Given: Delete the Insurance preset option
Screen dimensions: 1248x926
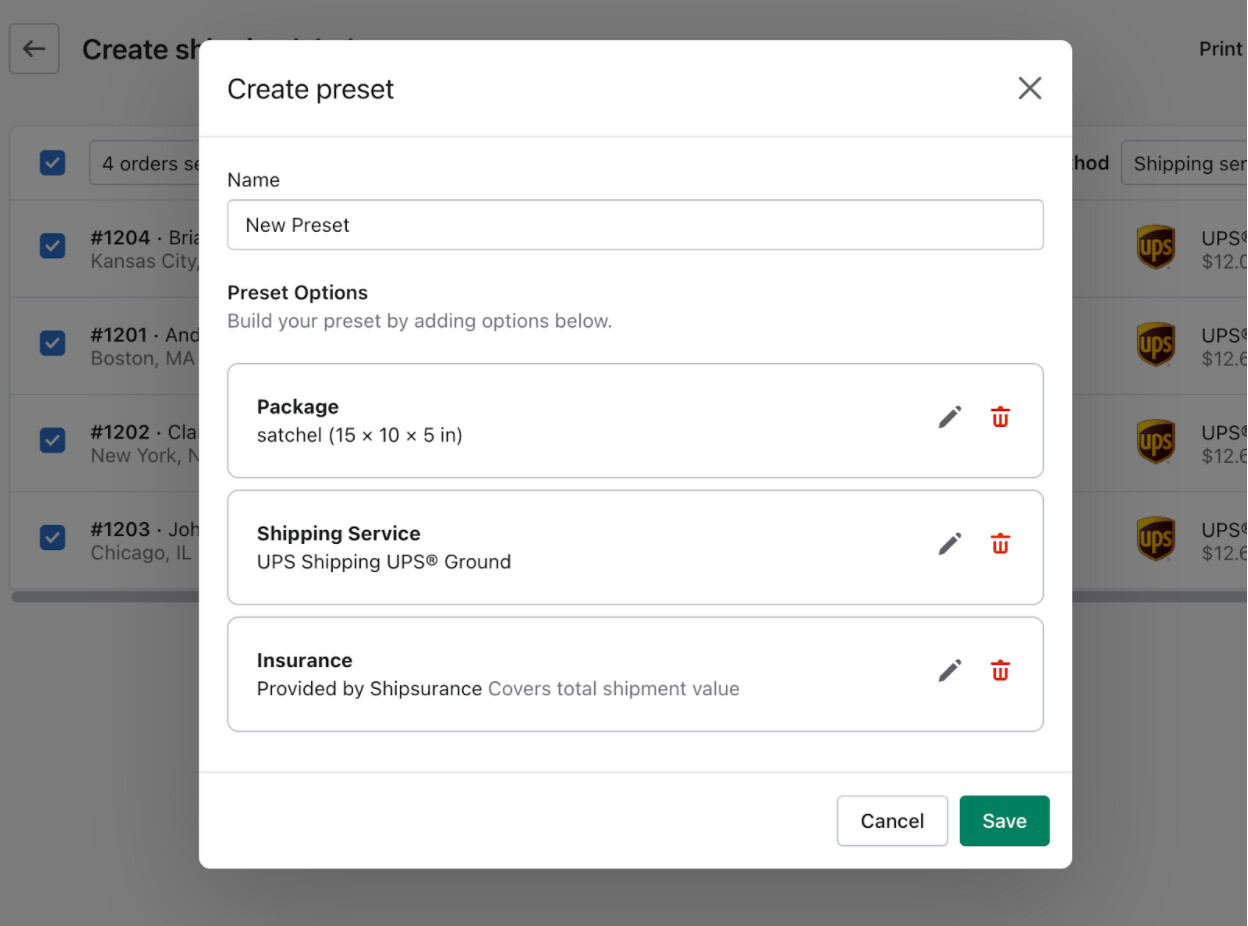Looking at the screenshot, I should tap(1000, 671).
